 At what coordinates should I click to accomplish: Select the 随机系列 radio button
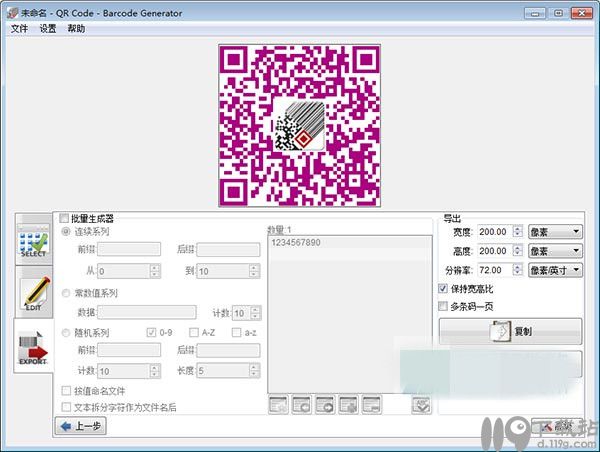coord(66,333)
